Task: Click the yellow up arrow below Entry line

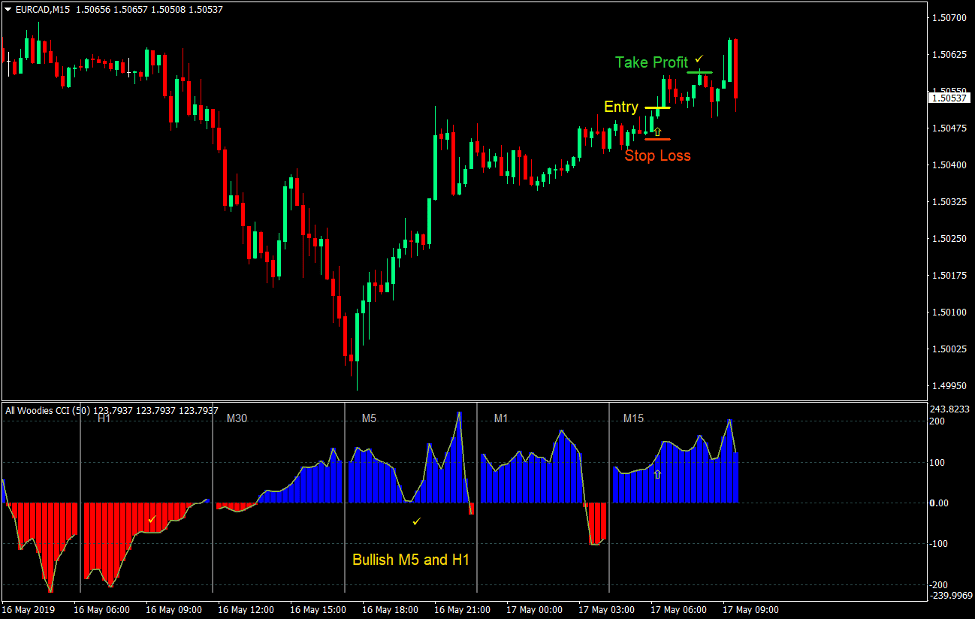Action: [658, 130]
